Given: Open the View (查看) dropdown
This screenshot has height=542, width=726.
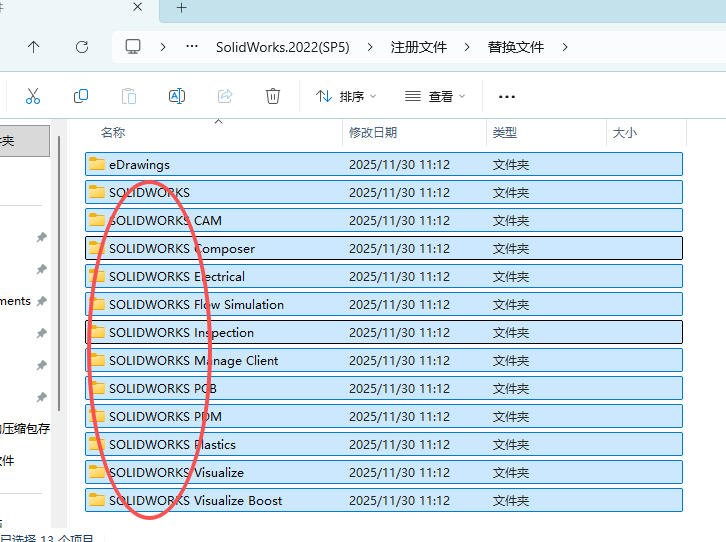Looking at the screenshot, I should (435, 96).
